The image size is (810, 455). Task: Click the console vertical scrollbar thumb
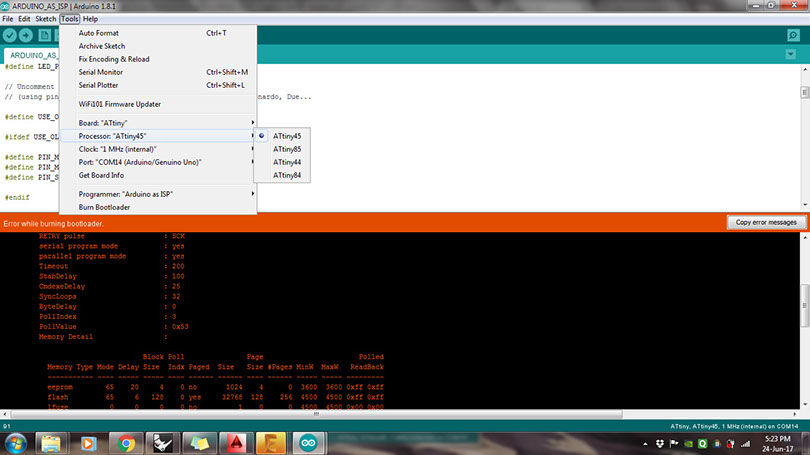click(x=804, y=305)
